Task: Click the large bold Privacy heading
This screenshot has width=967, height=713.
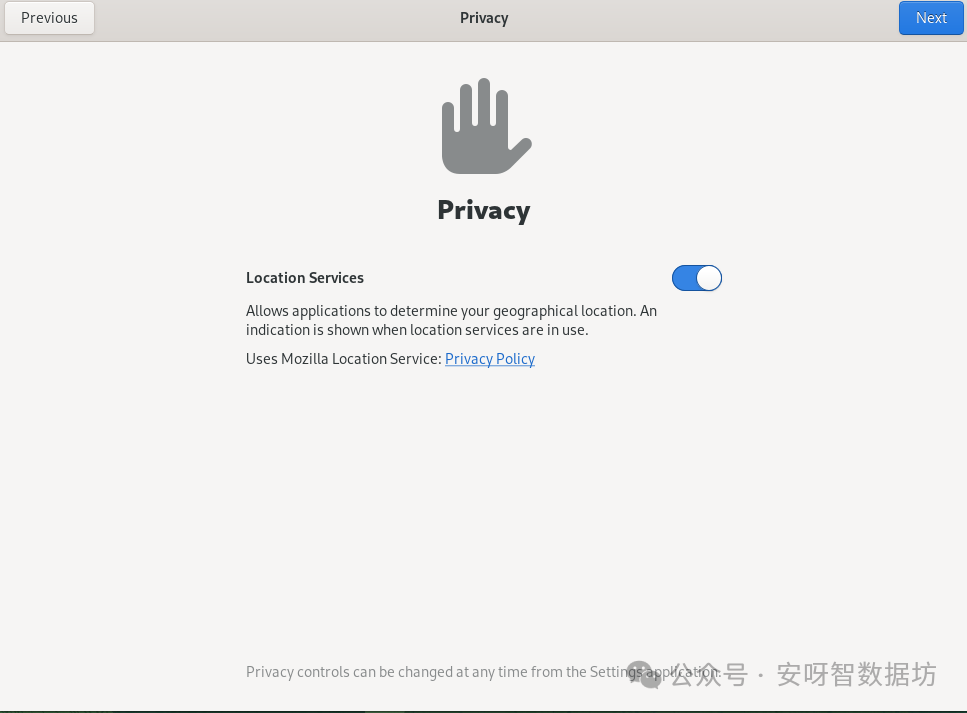Action: tap(484, 210)
